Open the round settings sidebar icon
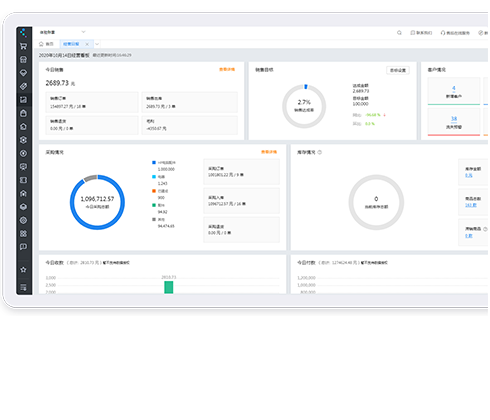The height and width of the screenshot is (420, 490). point(23,220)
